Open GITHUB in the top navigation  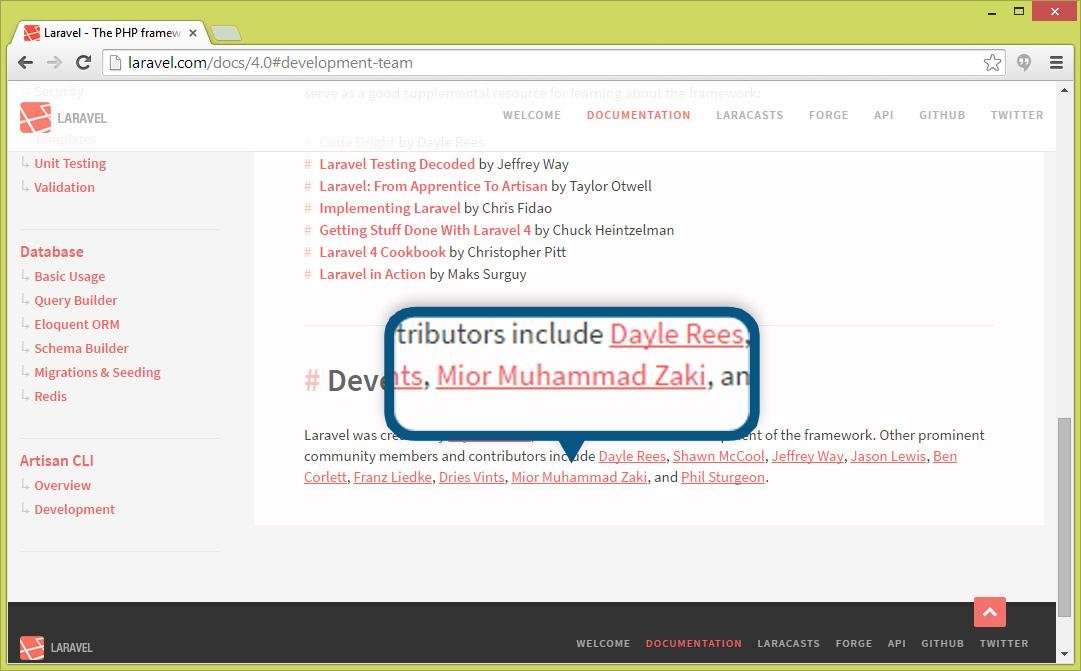942,115
